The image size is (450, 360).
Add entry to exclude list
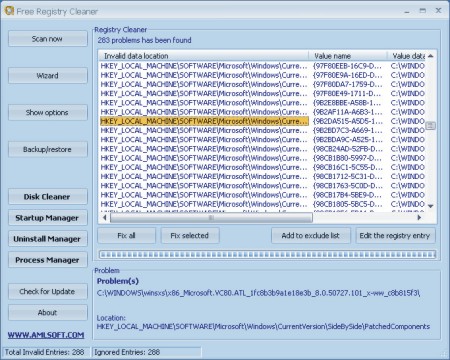tap(311, 236)
